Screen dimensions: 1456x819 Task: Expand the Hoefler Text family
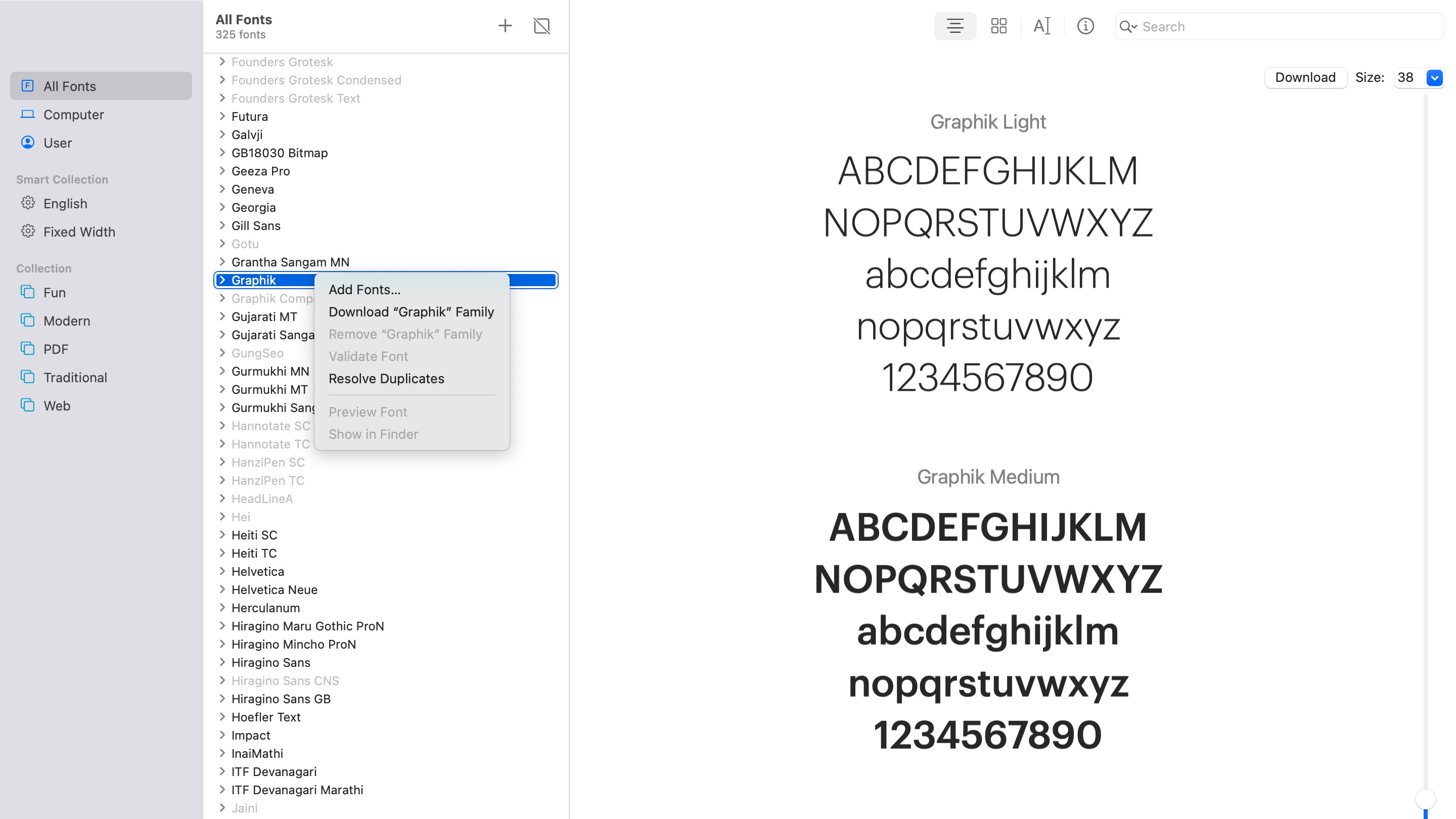coord(222,717)
